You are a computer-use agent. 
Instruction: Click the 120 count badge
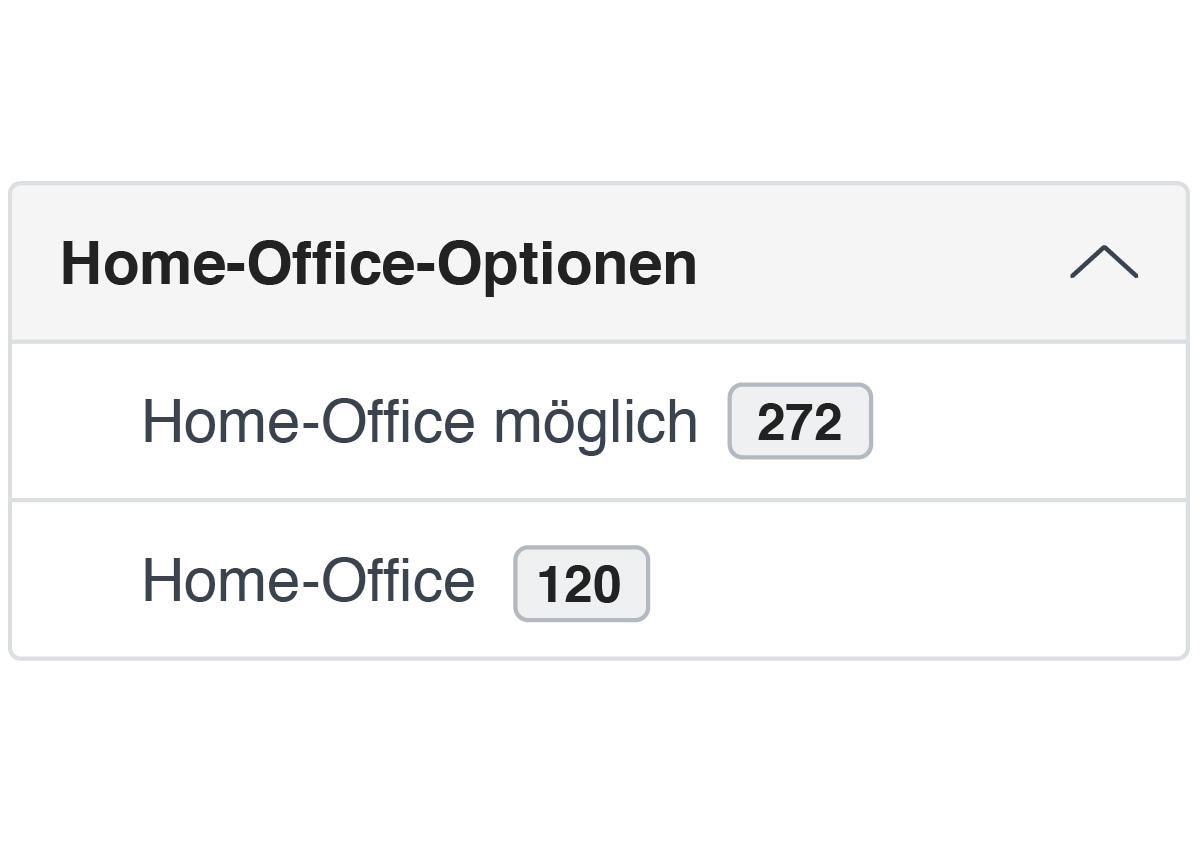click(580, 584)
